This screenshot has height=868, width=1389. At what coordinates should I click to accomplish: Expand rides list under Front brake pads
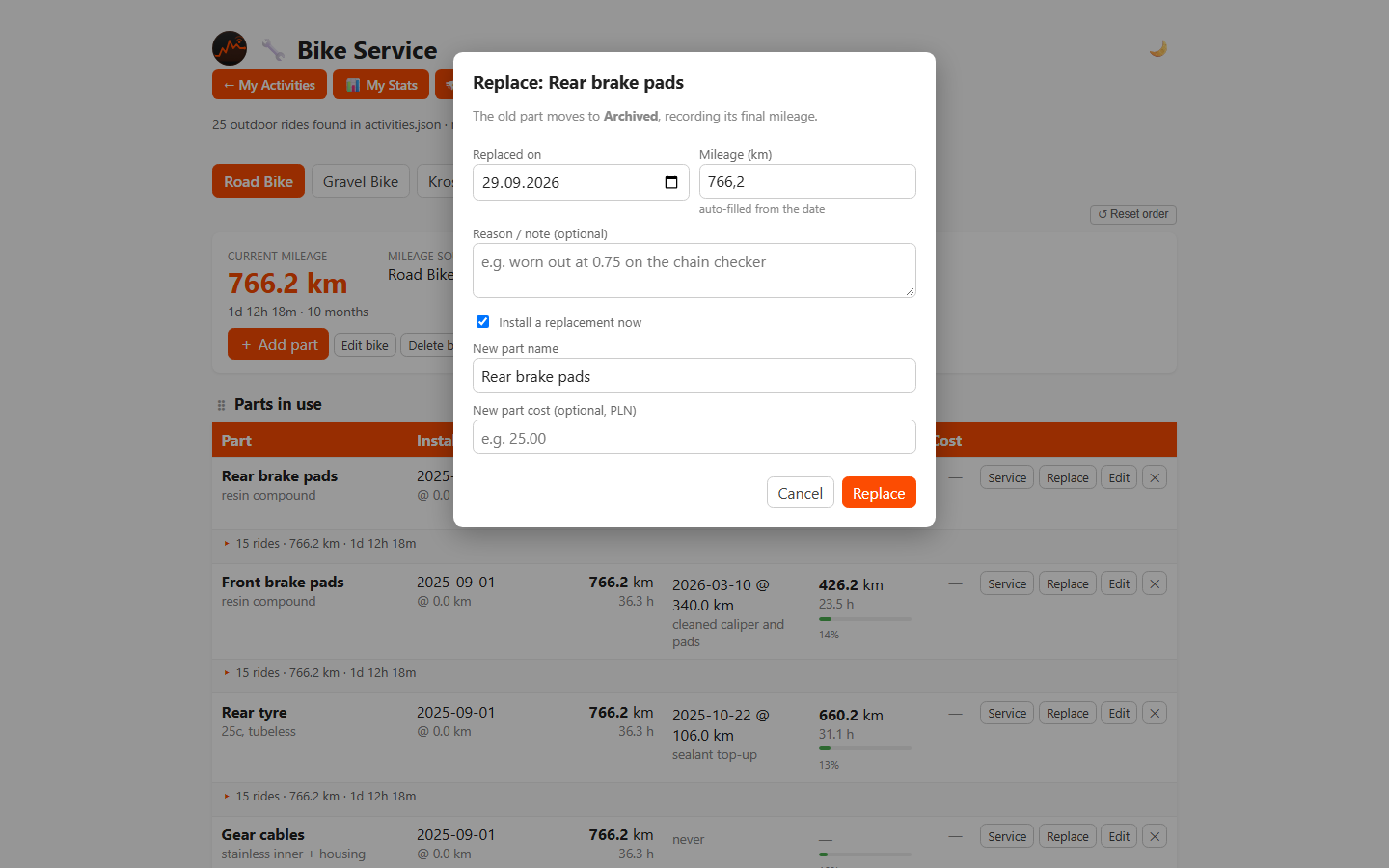pos(320,672)
